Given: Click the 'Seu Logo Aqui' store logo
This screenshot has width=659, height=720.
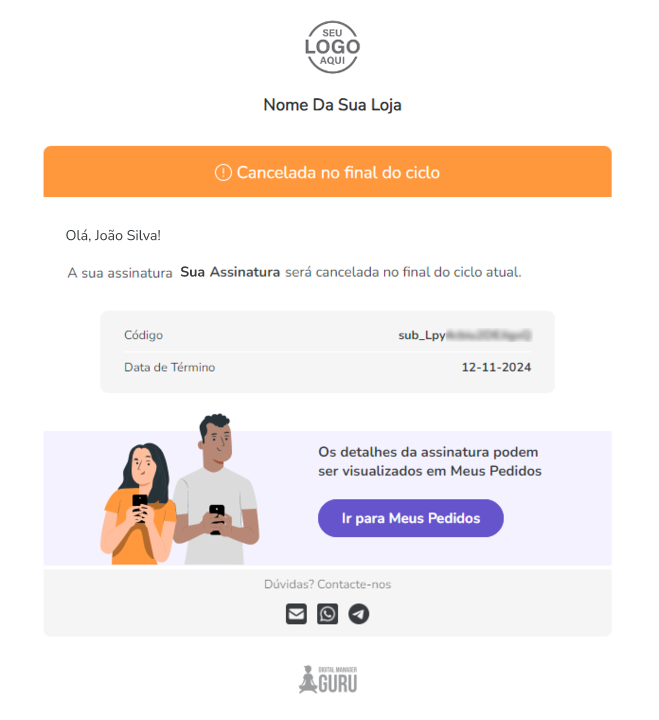Looking at the screenshot, I should (332, 47).
